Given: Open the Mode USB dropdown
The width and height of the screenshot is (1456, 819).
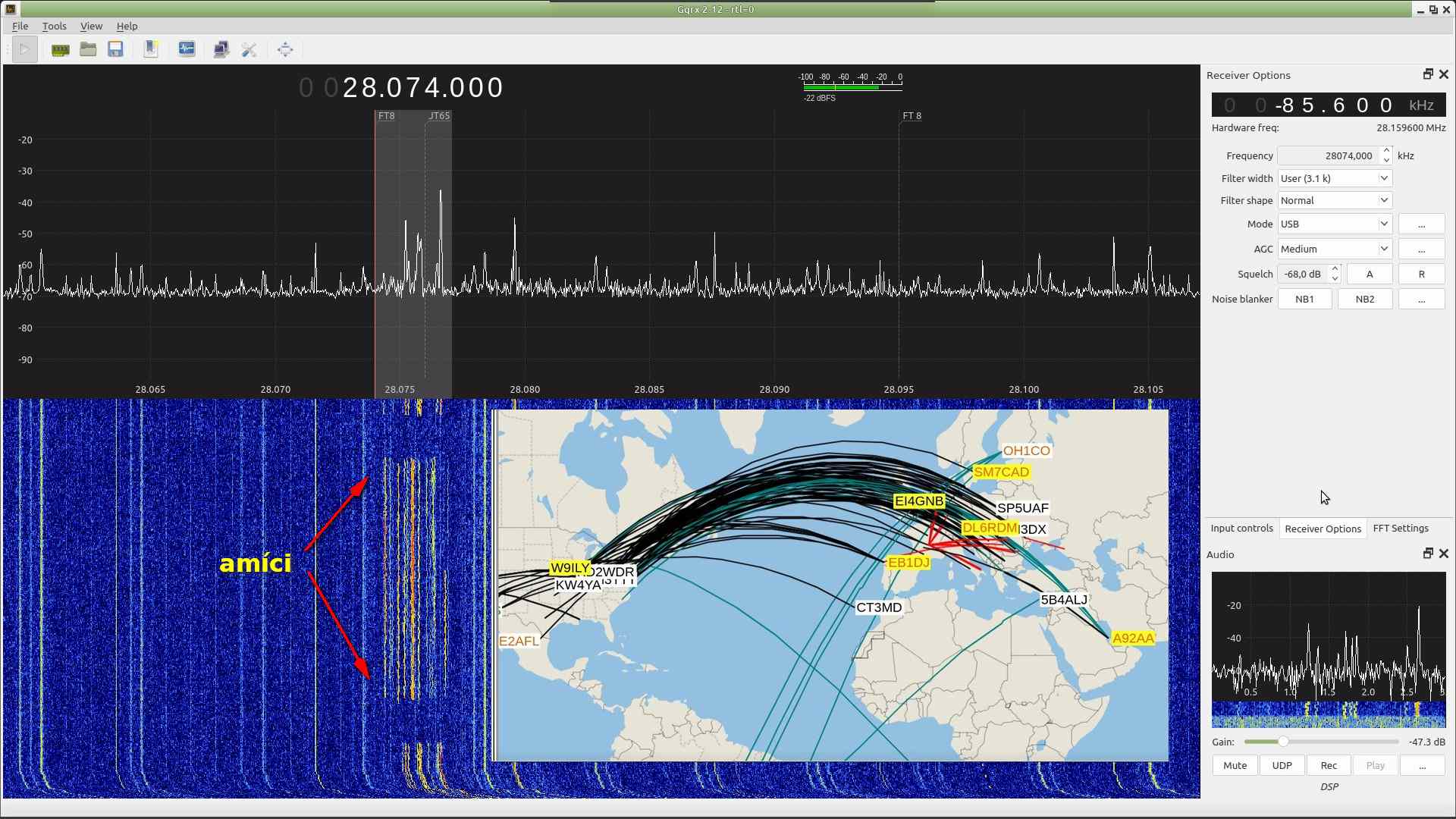Looking at the screenshot, I should pos(1335,224).
